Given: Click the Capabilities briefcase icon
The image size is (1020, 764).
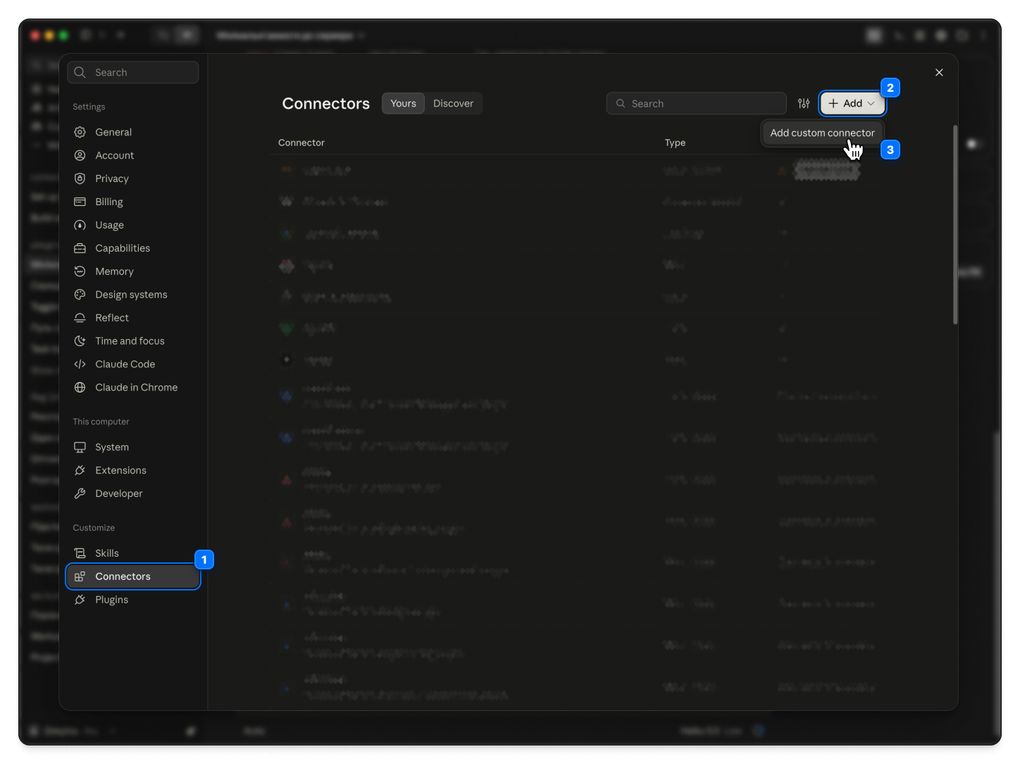Looking at the screenshot, I should 80,248.
